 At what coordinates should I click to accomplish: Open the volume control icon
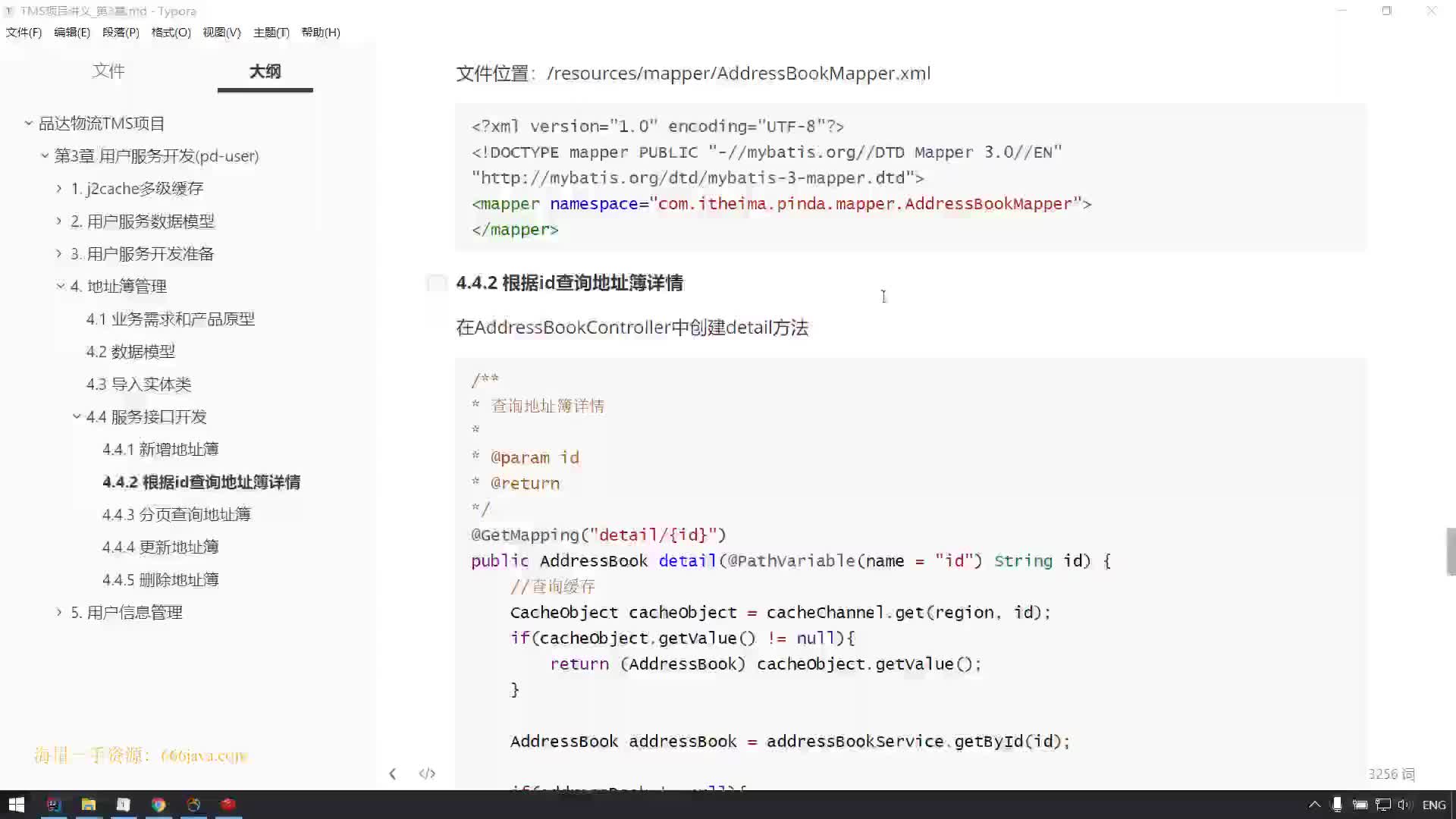tap(1405, 805)
